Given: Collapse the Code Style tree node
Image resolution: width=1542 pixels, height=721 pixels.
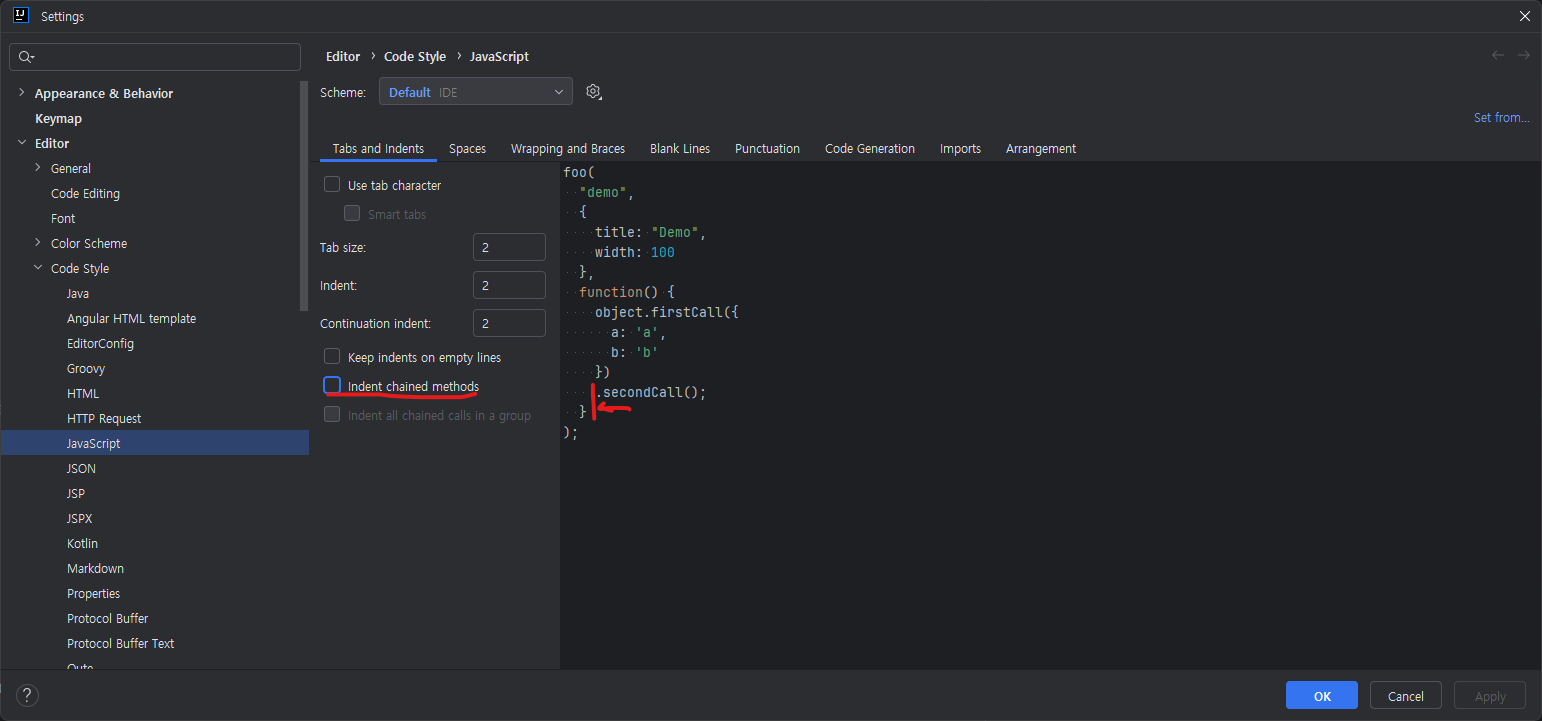Looking at the screenshot, I should [38, 268].
